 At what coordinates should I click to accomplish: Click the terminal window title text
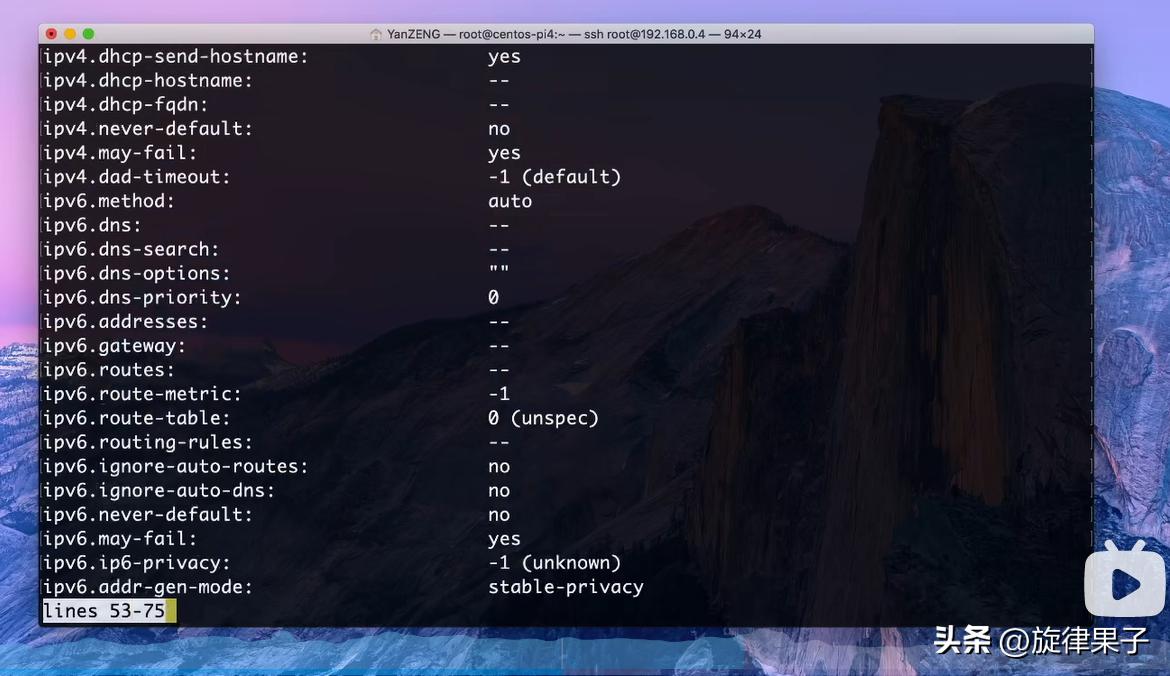coord(574,34)
